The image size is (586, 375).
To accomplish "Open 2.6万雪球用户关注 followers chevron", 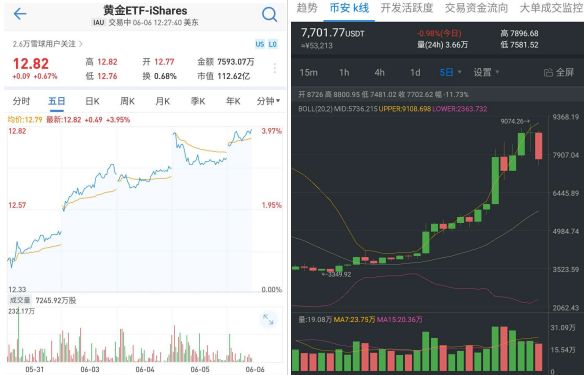I will pyautogui.click(x=47, y=44).
